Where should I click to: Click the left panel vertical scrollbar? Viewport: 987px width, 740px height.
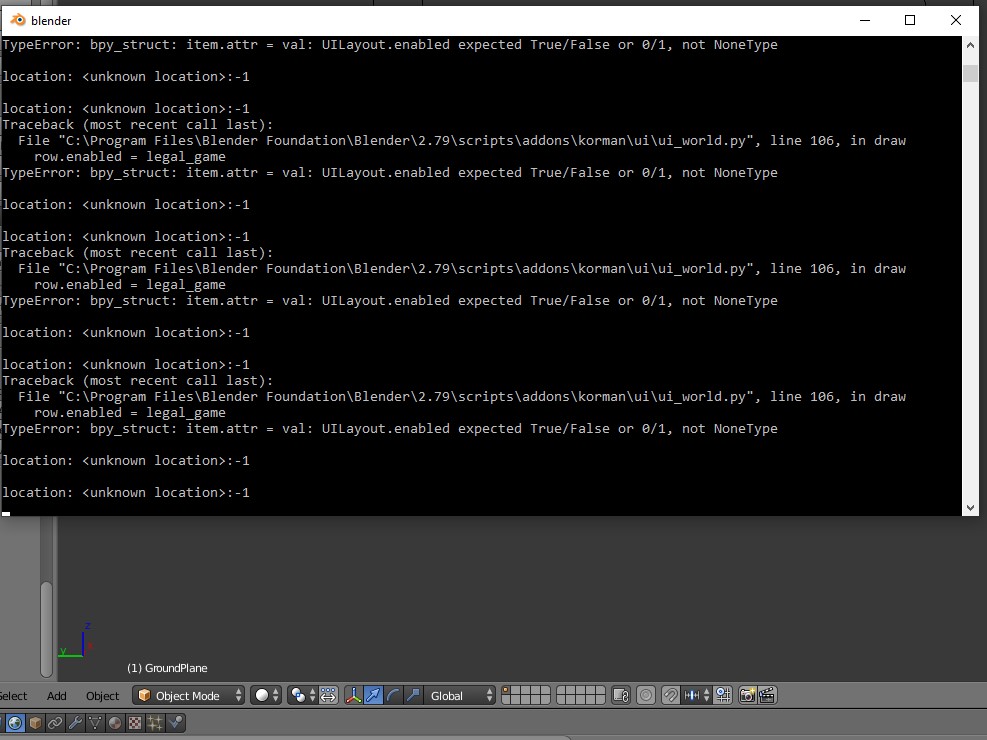(x=47, y=629)
